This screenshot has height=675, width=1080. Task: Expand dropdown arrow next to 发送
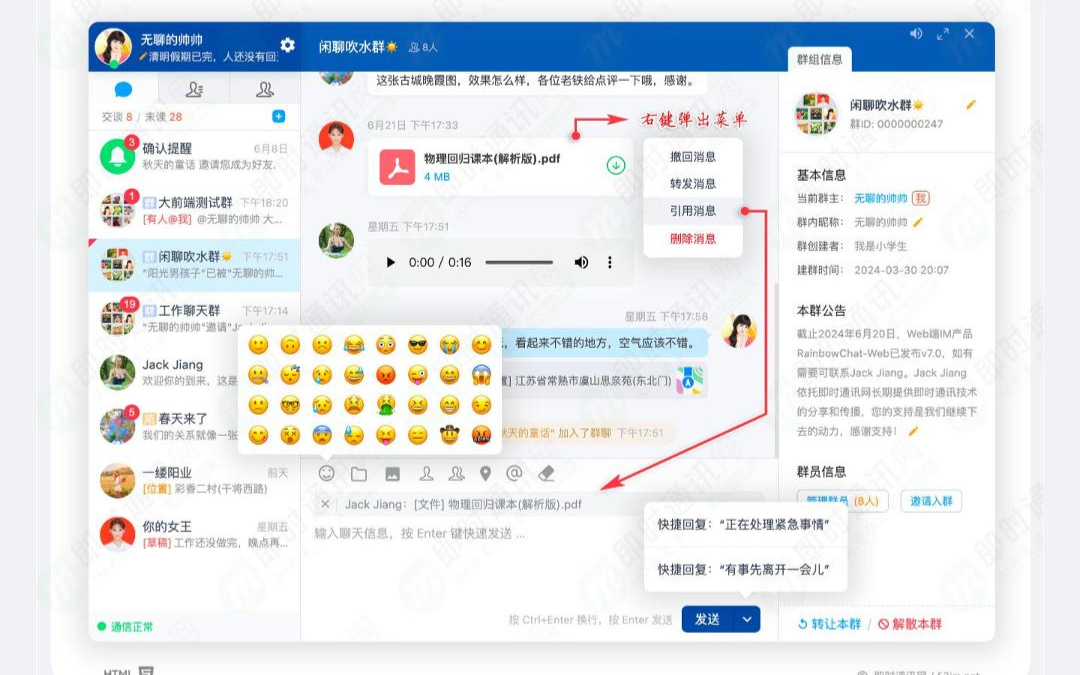tap(747, 619)
